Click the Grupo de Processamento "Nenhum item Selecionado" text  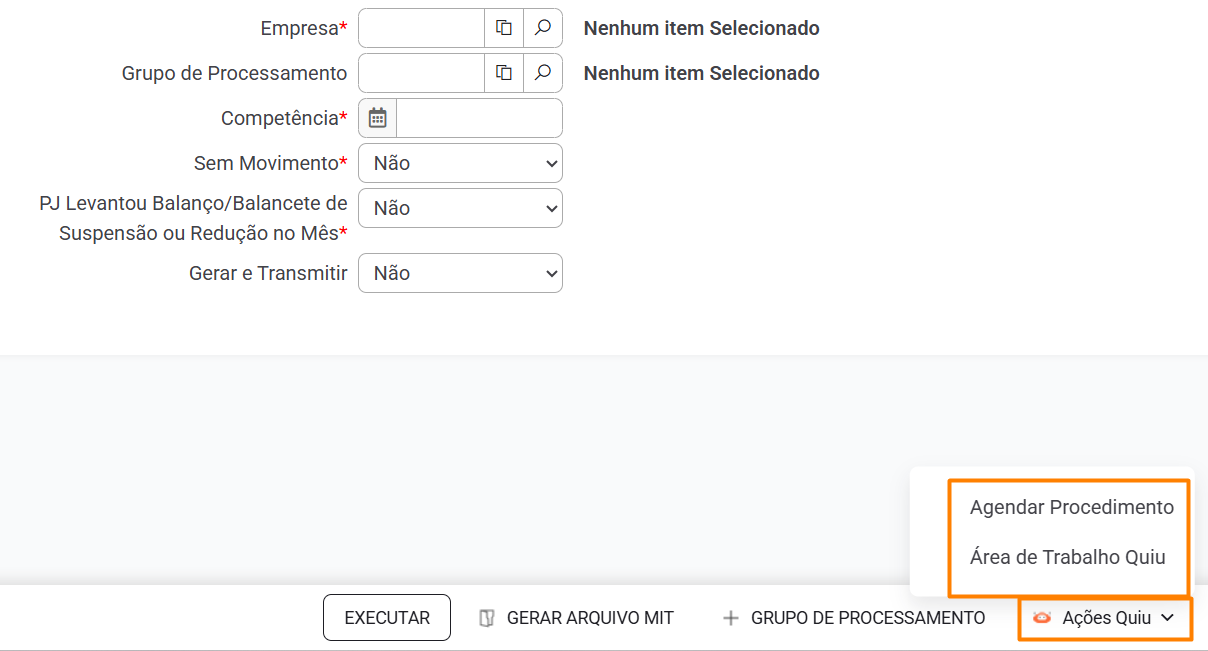click(x=701, y=73)
